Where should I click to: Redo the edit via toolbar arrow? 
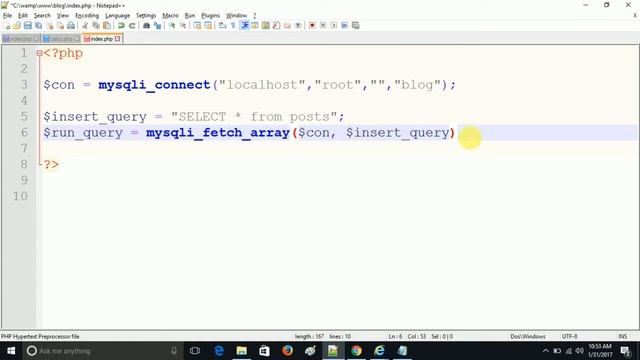(x=132, y=26)
